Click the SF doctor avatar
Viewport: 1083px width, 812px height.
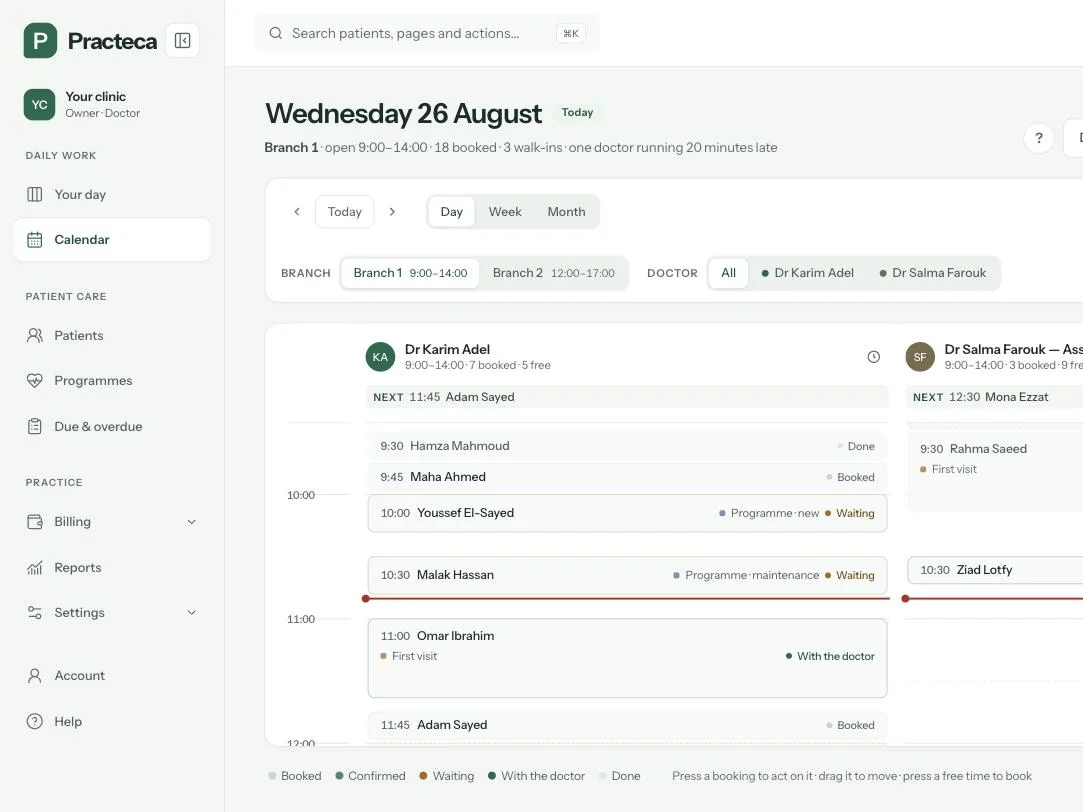point(920,357)
